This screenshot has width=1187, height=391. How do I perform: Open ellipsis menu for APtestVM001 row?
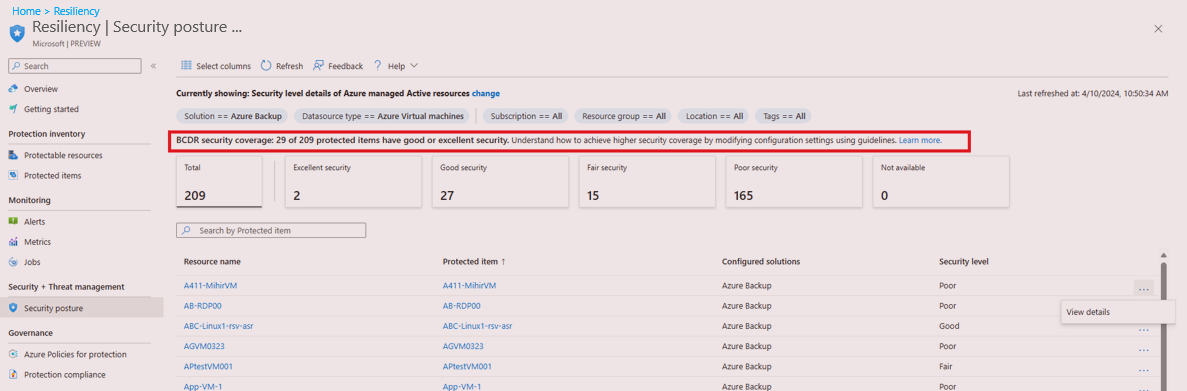(1143, 370)
